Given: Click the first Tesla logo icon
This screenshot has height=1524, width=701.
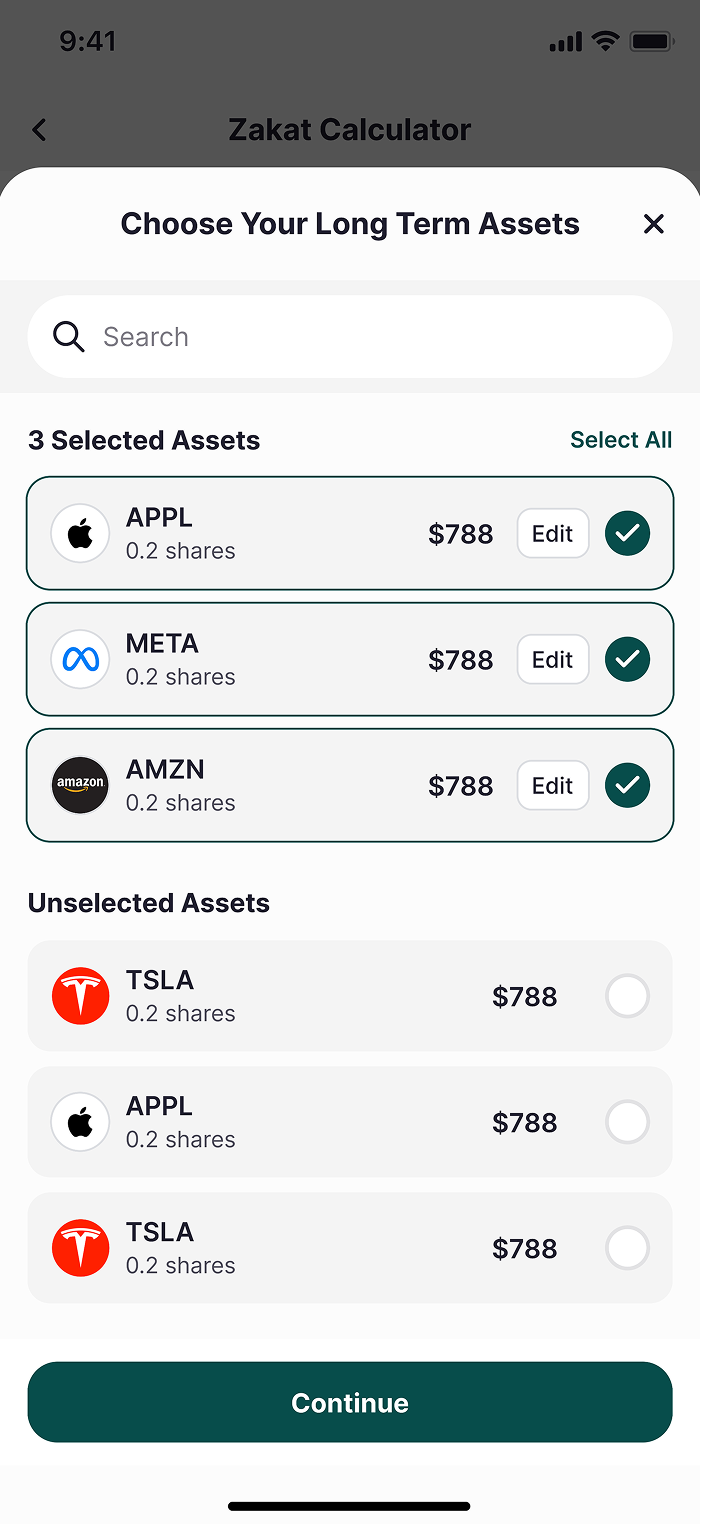Looking at the screenshot, I should pos(80,997).
